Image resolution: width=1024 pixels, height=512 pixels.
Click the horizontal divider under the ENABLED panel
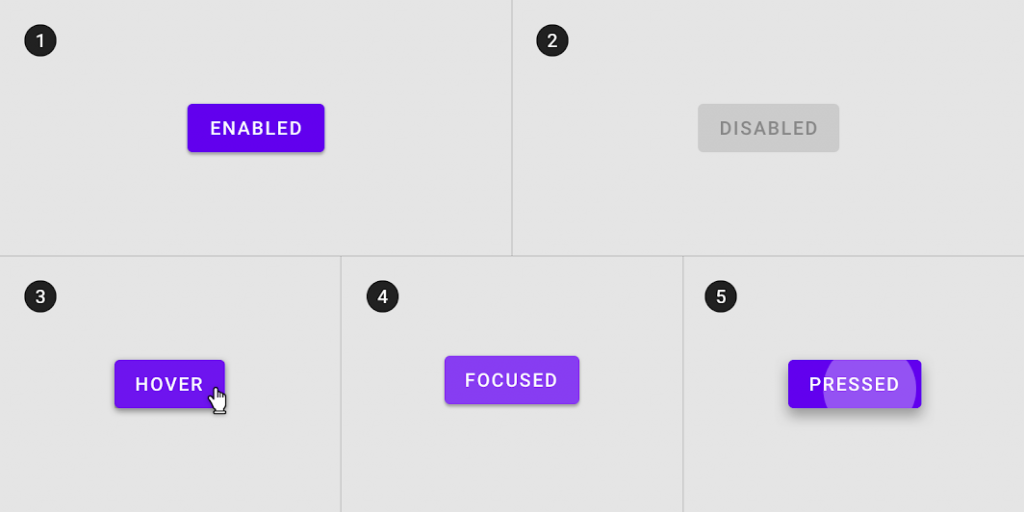coord(256,256)
